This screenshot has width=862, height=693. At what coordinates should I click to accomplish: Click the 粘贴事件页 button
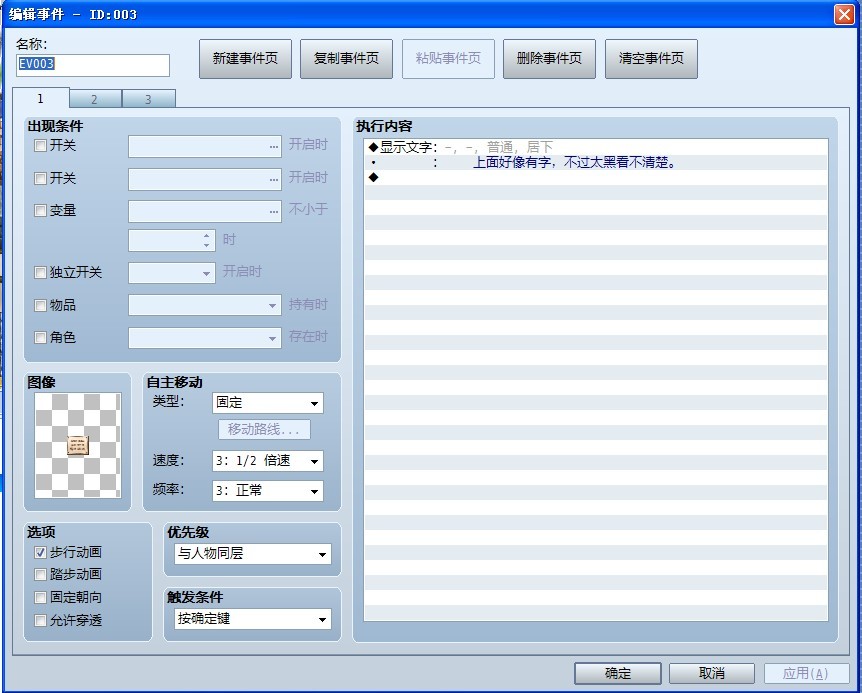point(448,59)
